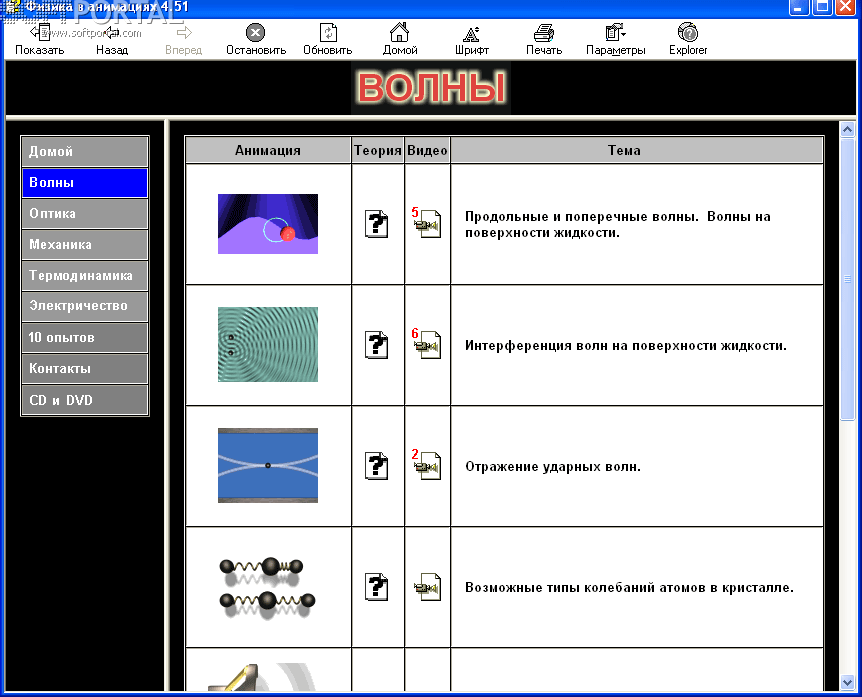This screenshot has height=697, width=862.
Task: Open the 10 опытов section
Action: tap(85, 338)
